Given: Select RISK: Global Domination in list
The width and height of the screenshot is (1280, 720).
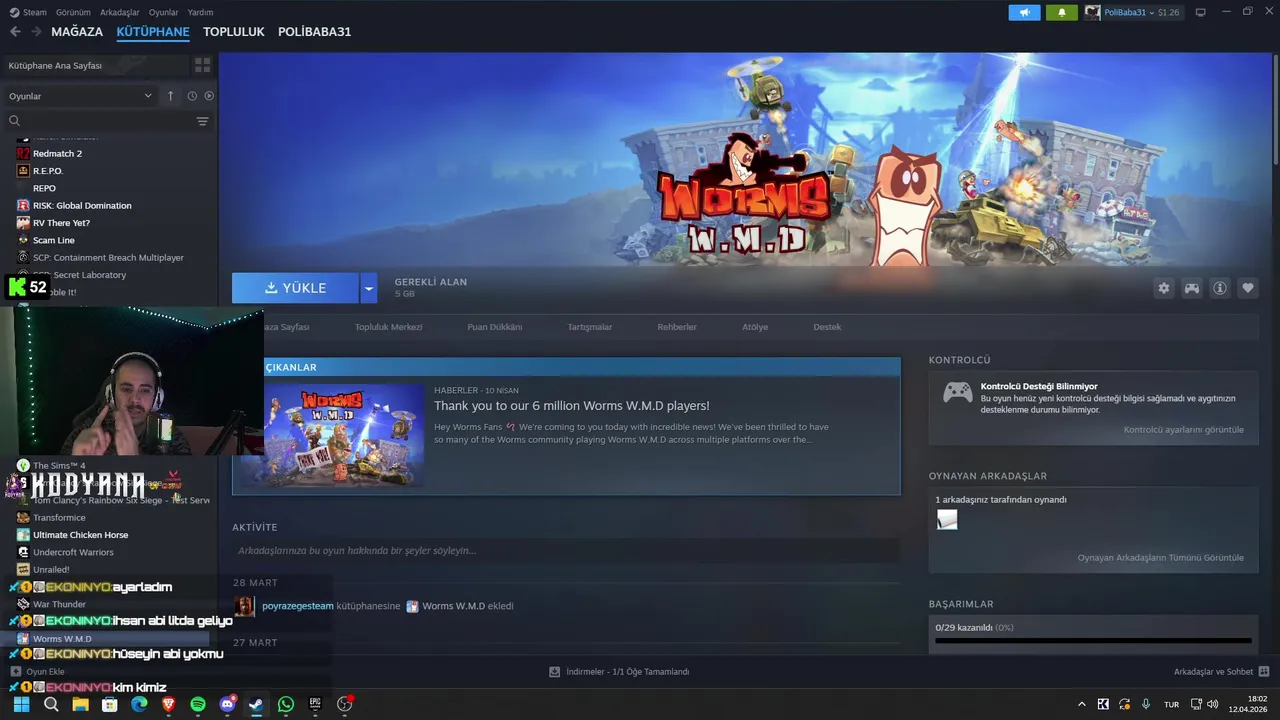Looking at the screenshot, I should click(x=82, y=205).
